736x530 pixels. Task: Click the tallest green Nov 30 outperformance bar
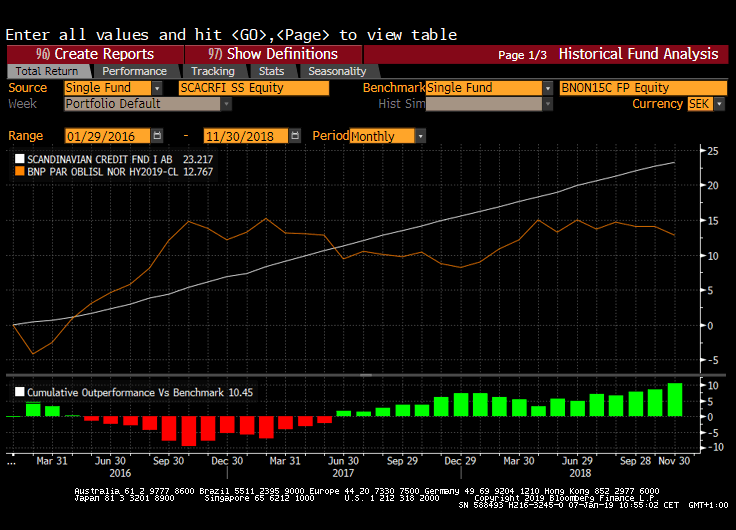point(675,399)
